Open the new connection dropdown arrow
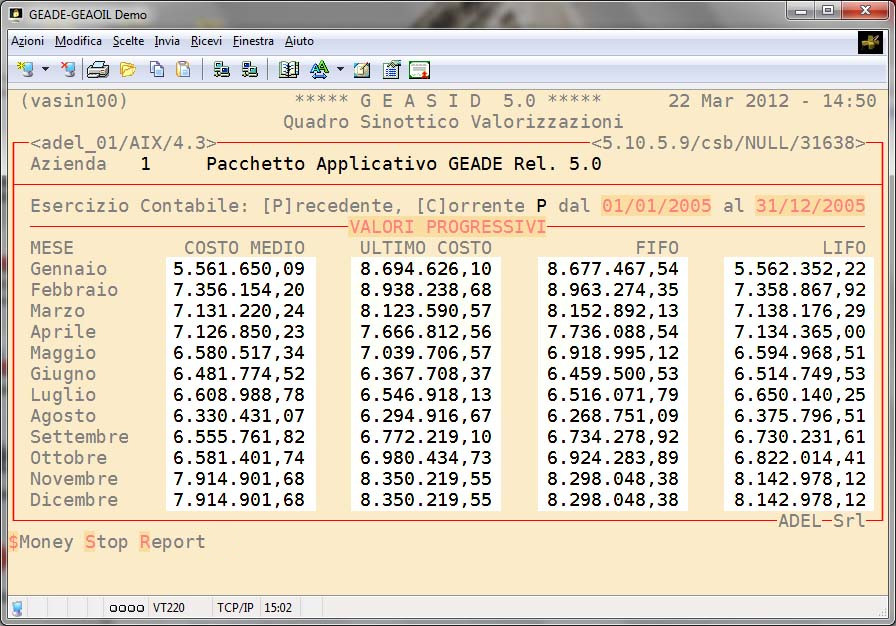 (45, 70)
